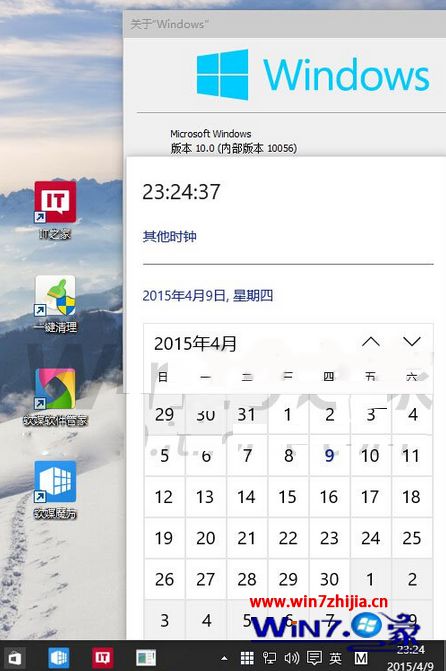
Task: Open the 软媒魔方 desktop shortcut
Action: (x=55, y=490)
